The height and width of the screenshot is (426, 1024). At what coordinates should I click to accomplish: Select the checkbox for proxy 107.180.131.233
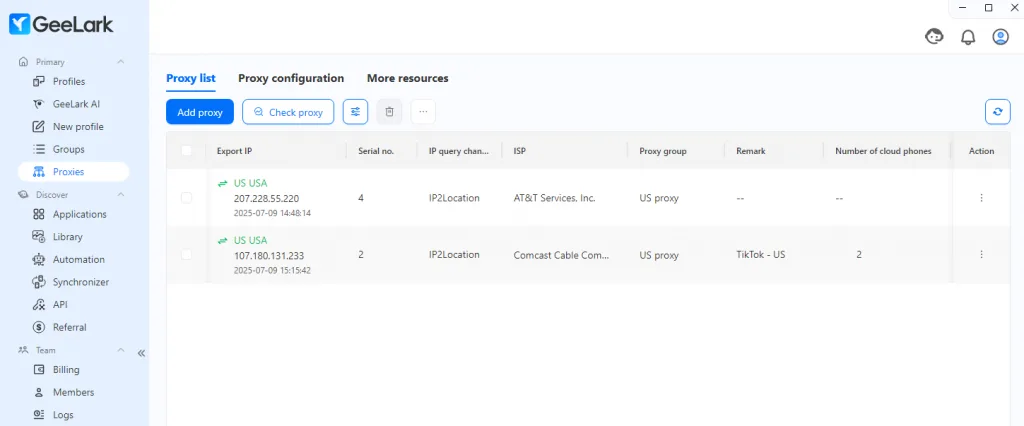(x=187, y=255)
